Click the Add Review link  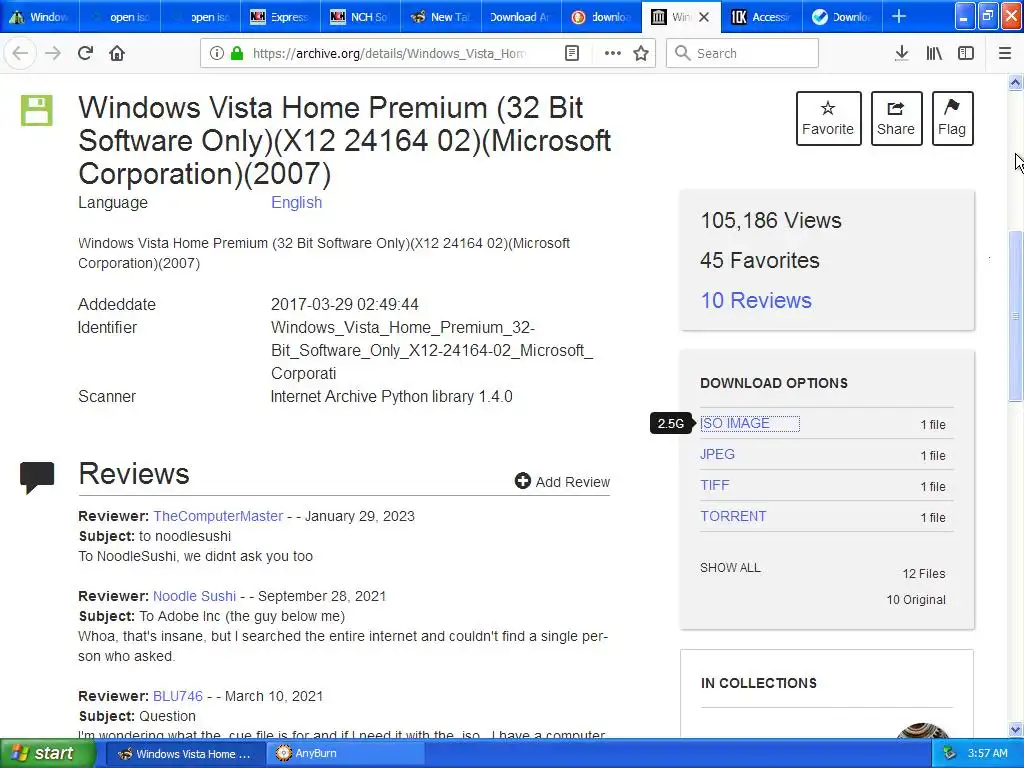click(x=562, y=481)
